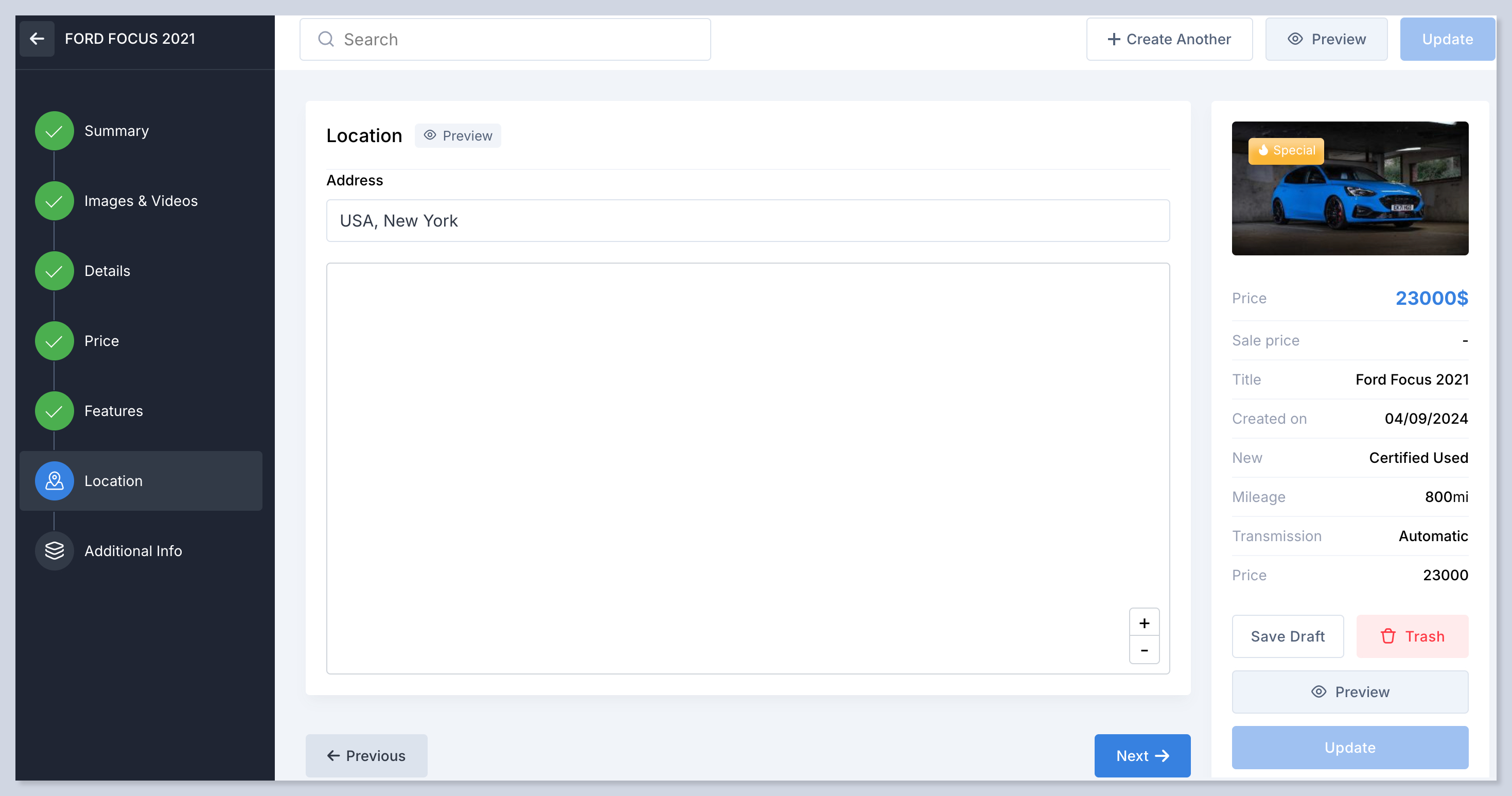Click the Location map pin step icon
The image size is (1512, 796).
[x=54, y=481]
